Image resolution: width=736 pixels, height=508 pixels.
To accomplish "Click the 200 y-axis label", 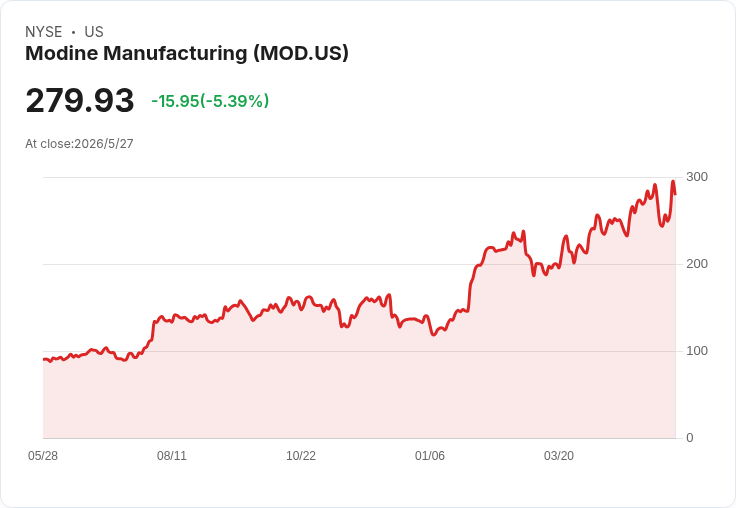I will [697, 264].
